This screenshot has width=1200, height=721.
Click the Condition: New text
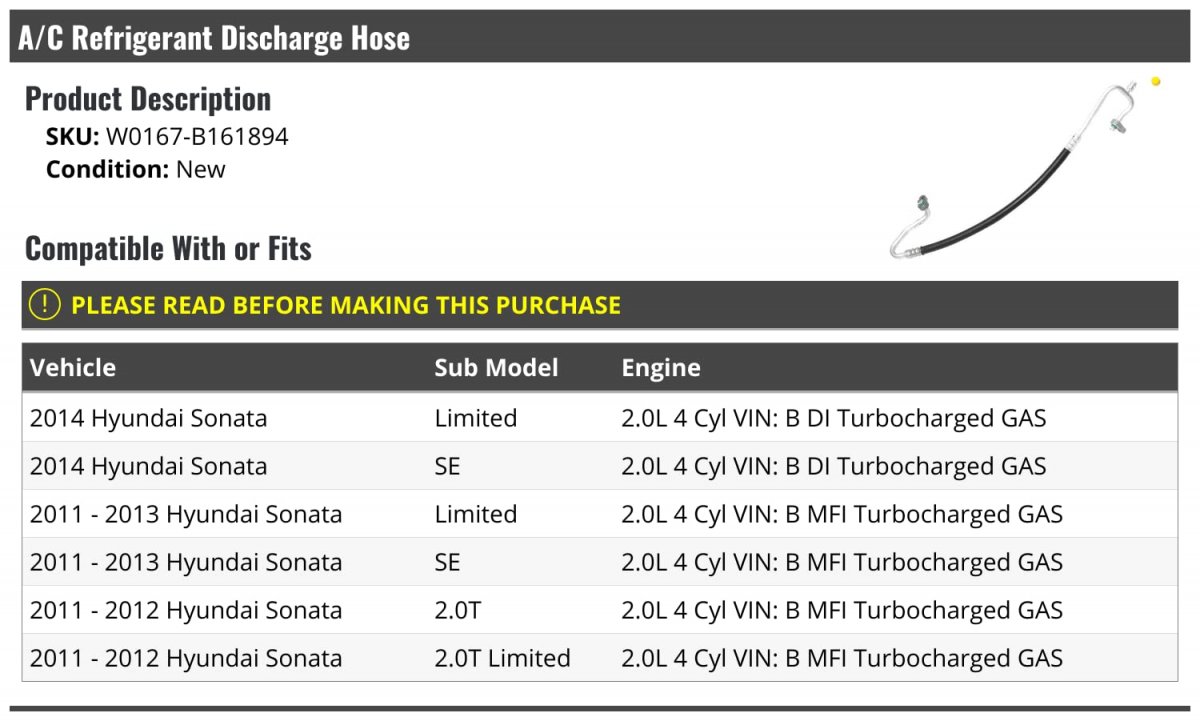[x=136, y=169]
